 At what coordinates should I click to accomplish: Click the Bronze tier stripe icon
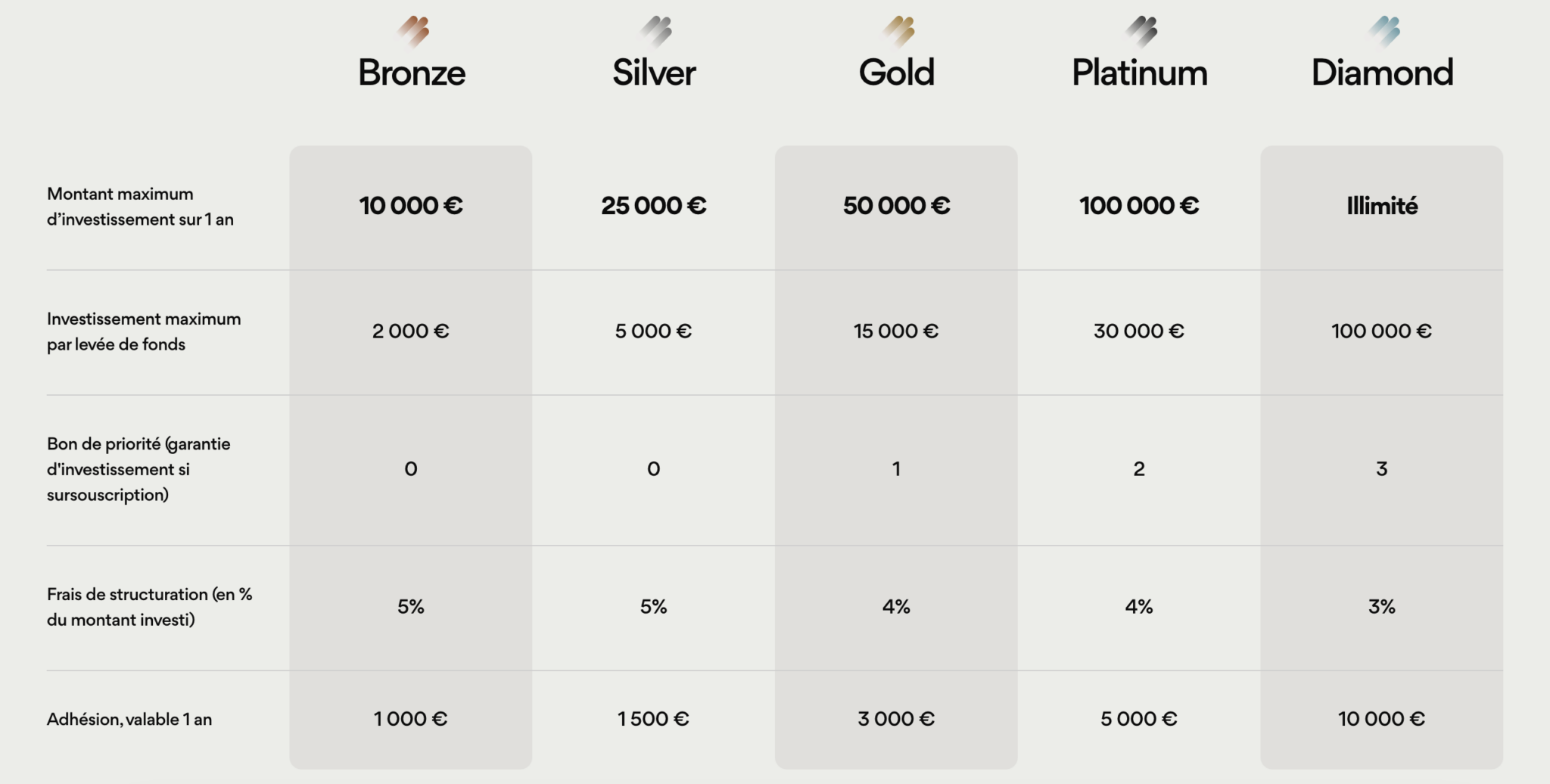pyautogui.click(x=414, y=31)
